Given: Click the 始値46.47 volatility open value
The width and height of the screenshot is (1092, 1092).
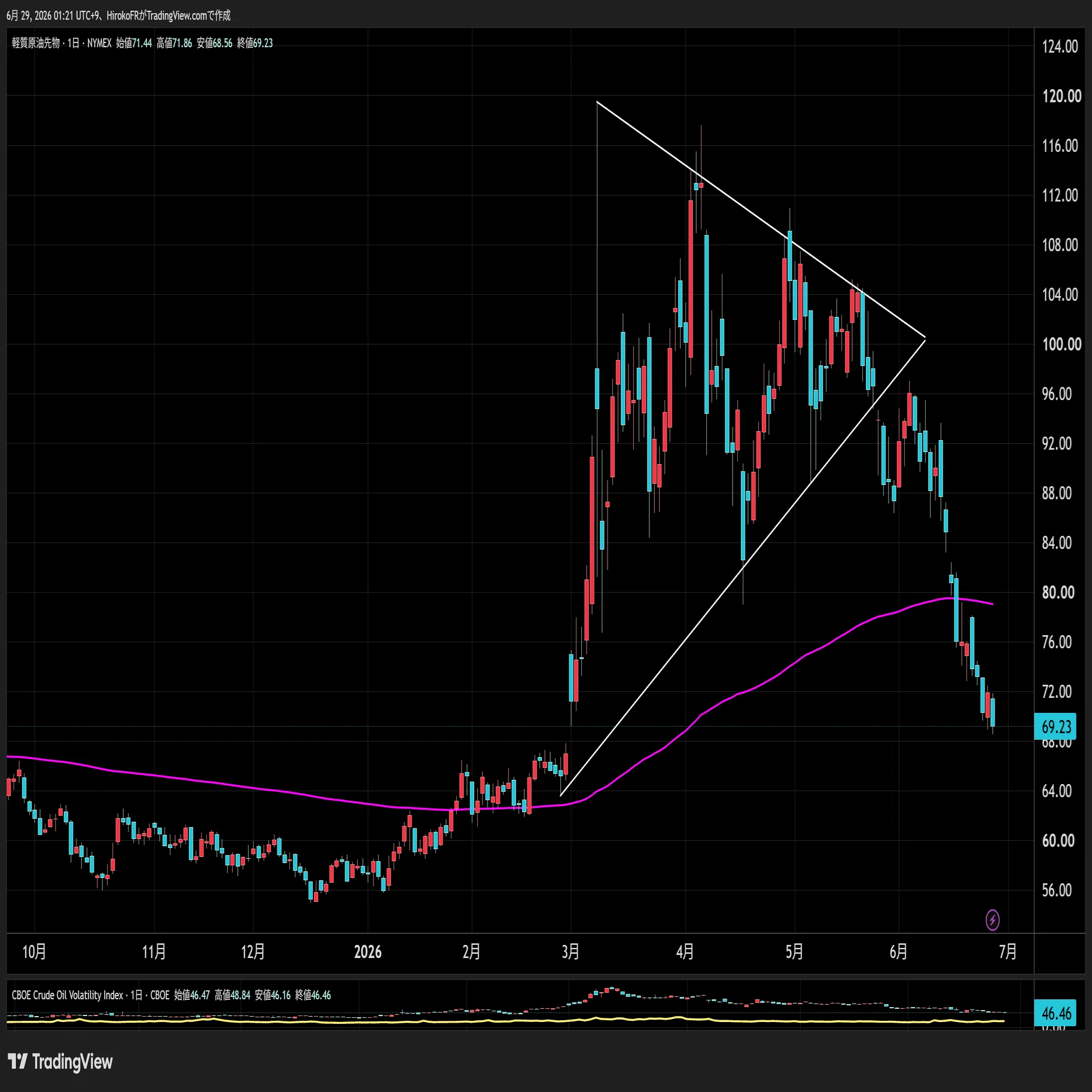Looking at the screenshot, I should (192, 995).
